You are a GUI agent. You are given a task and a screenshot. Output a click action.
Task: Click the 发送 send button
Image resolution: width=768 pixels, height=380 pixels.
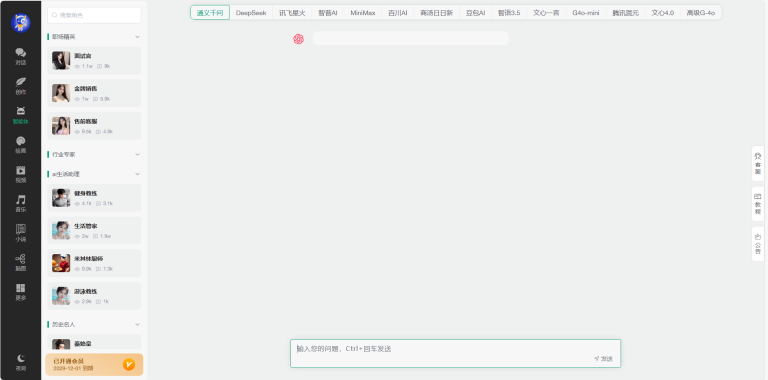603,359
